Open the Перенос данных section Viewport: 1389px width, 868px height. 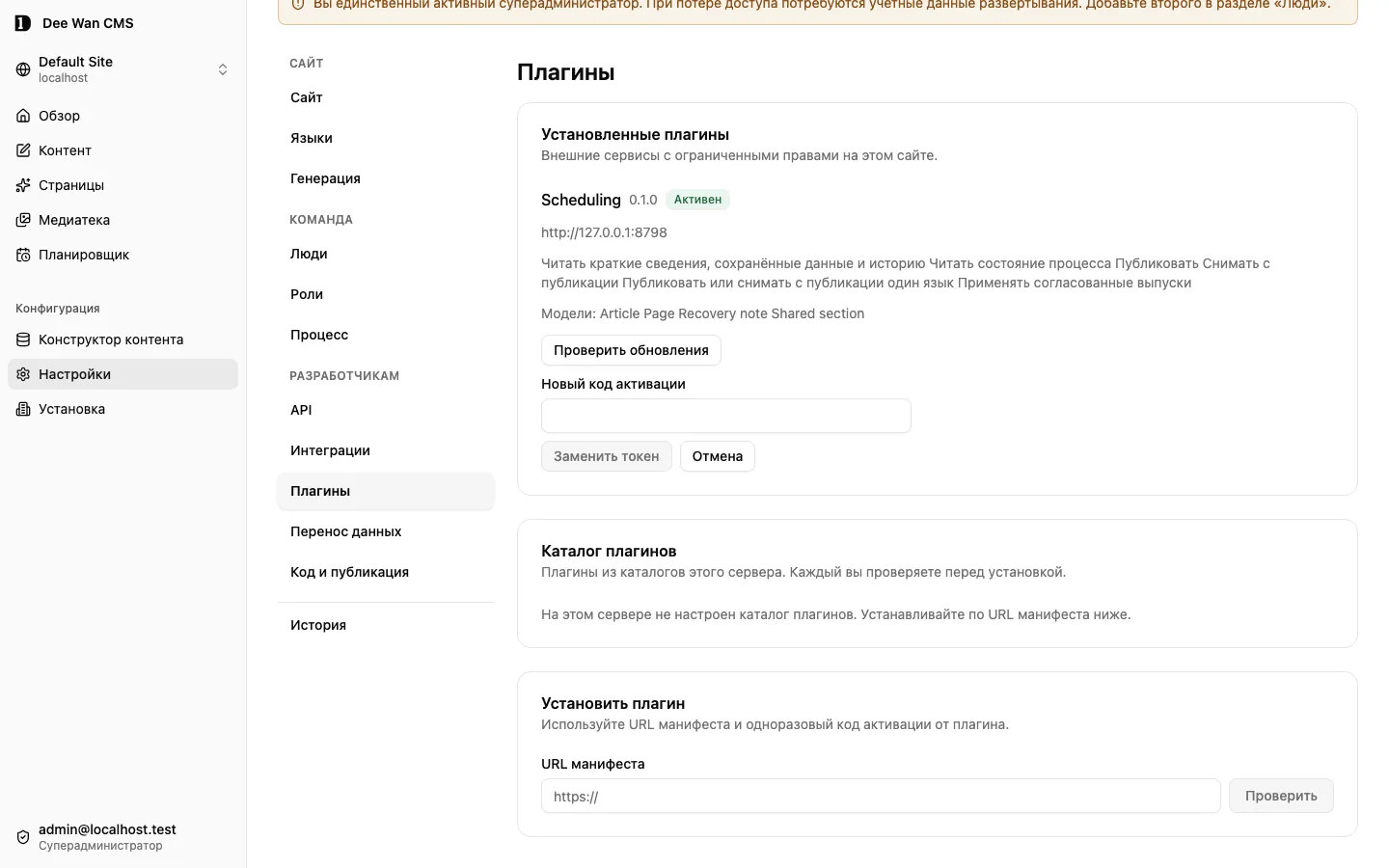click(x=386, y=531)
